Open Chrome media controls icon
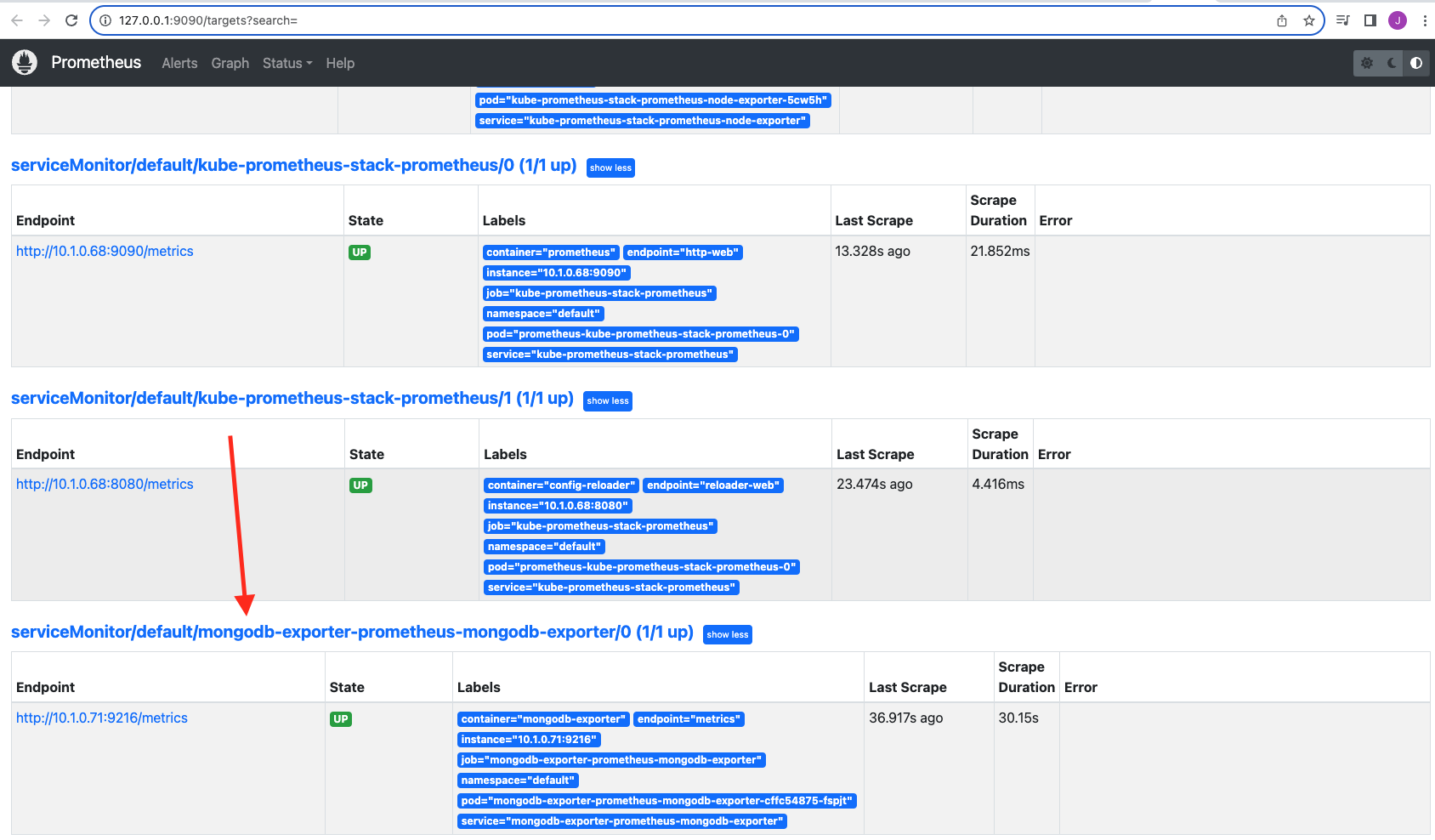This screenshot has width=1435, height=840. (x=1342, y=20)
